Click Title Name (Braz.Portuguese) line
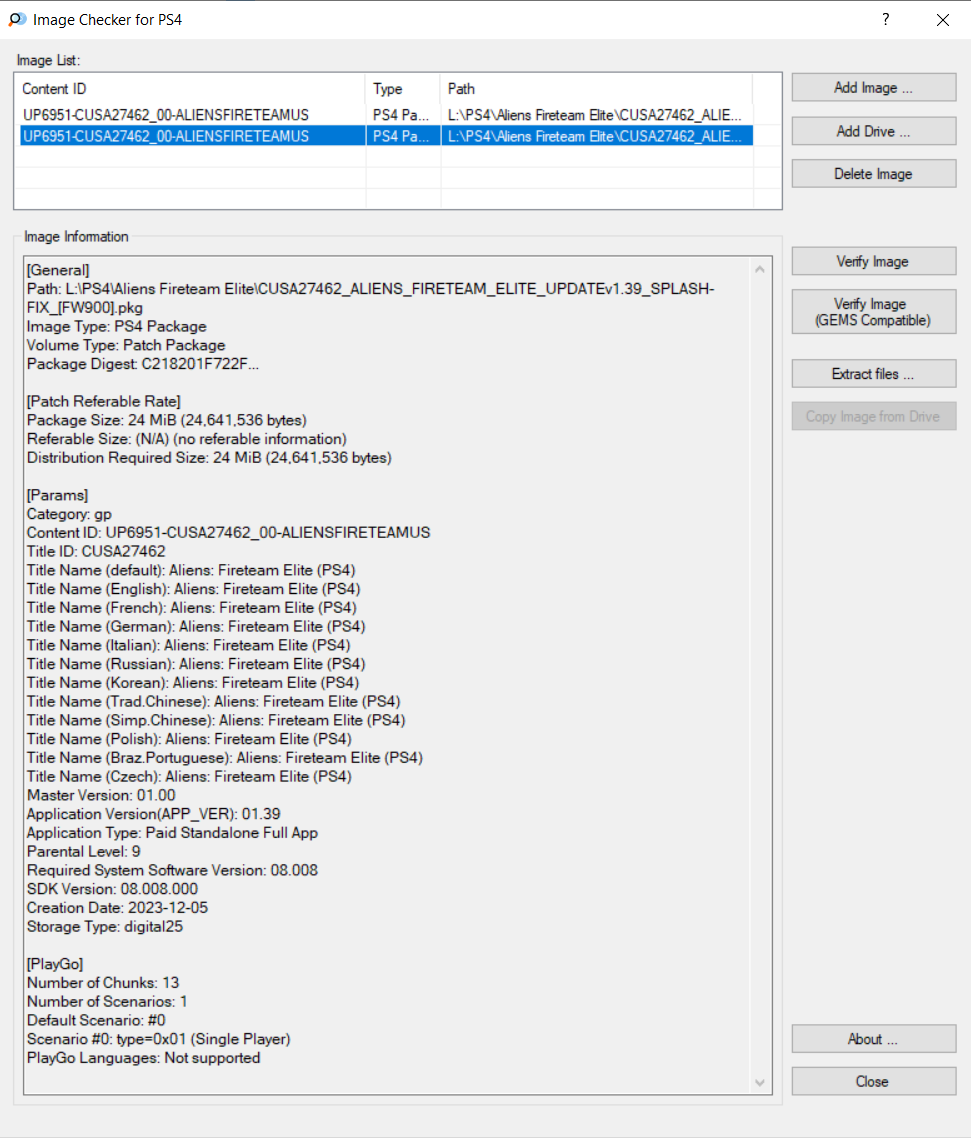This screenshot has width=971, height=1138. point(225,758)
